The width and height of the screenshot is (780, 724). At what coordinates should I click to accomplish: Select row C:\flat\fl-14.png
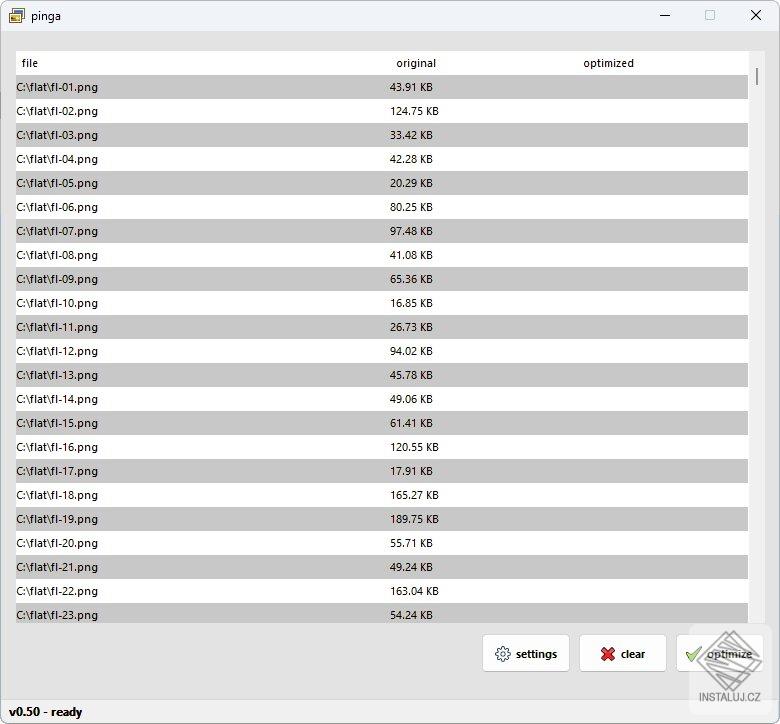tap(382, 399)
